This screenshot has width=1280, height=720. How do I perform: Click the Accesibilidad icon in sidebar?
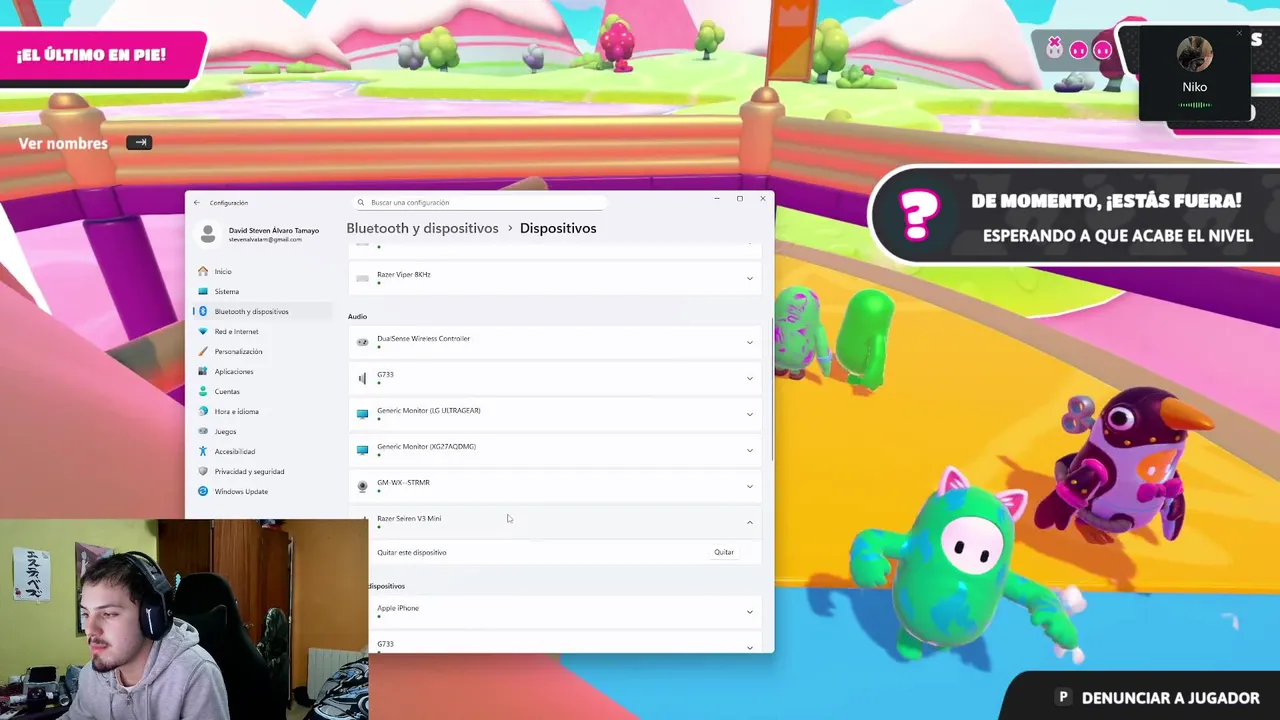click(203, 451)
